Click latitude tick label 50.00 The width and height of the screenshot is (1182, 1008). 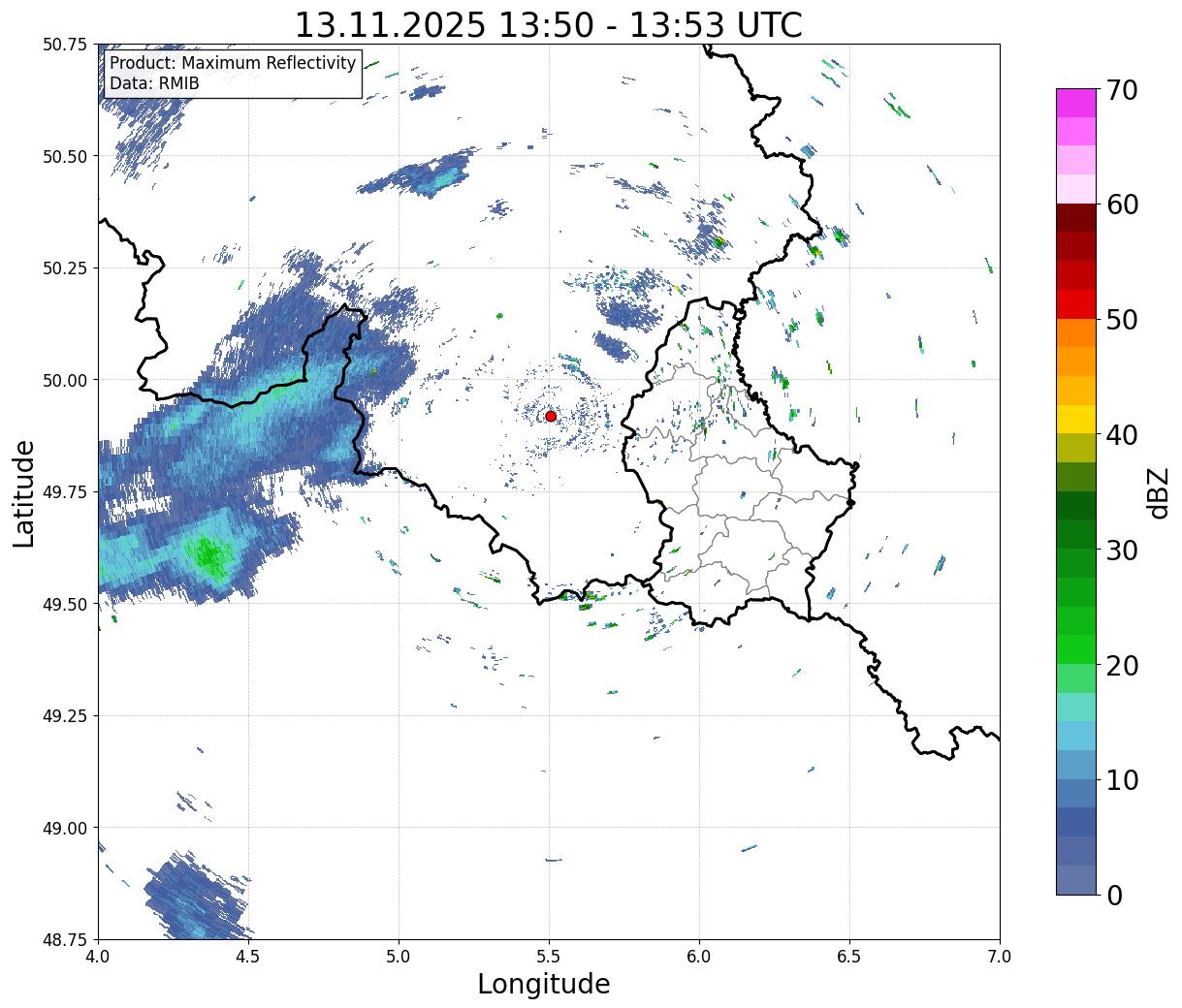(x=65, y=380)
